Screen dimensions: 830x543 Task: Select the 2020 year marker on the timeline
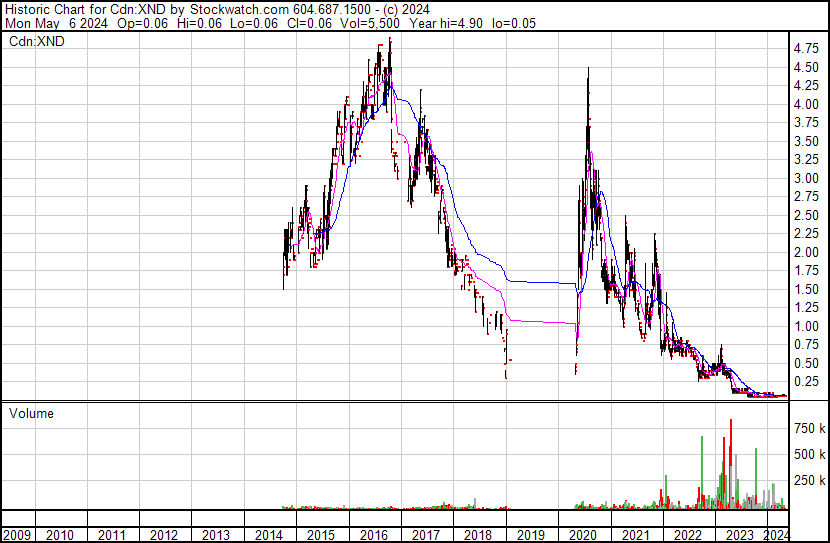(580, 533)
